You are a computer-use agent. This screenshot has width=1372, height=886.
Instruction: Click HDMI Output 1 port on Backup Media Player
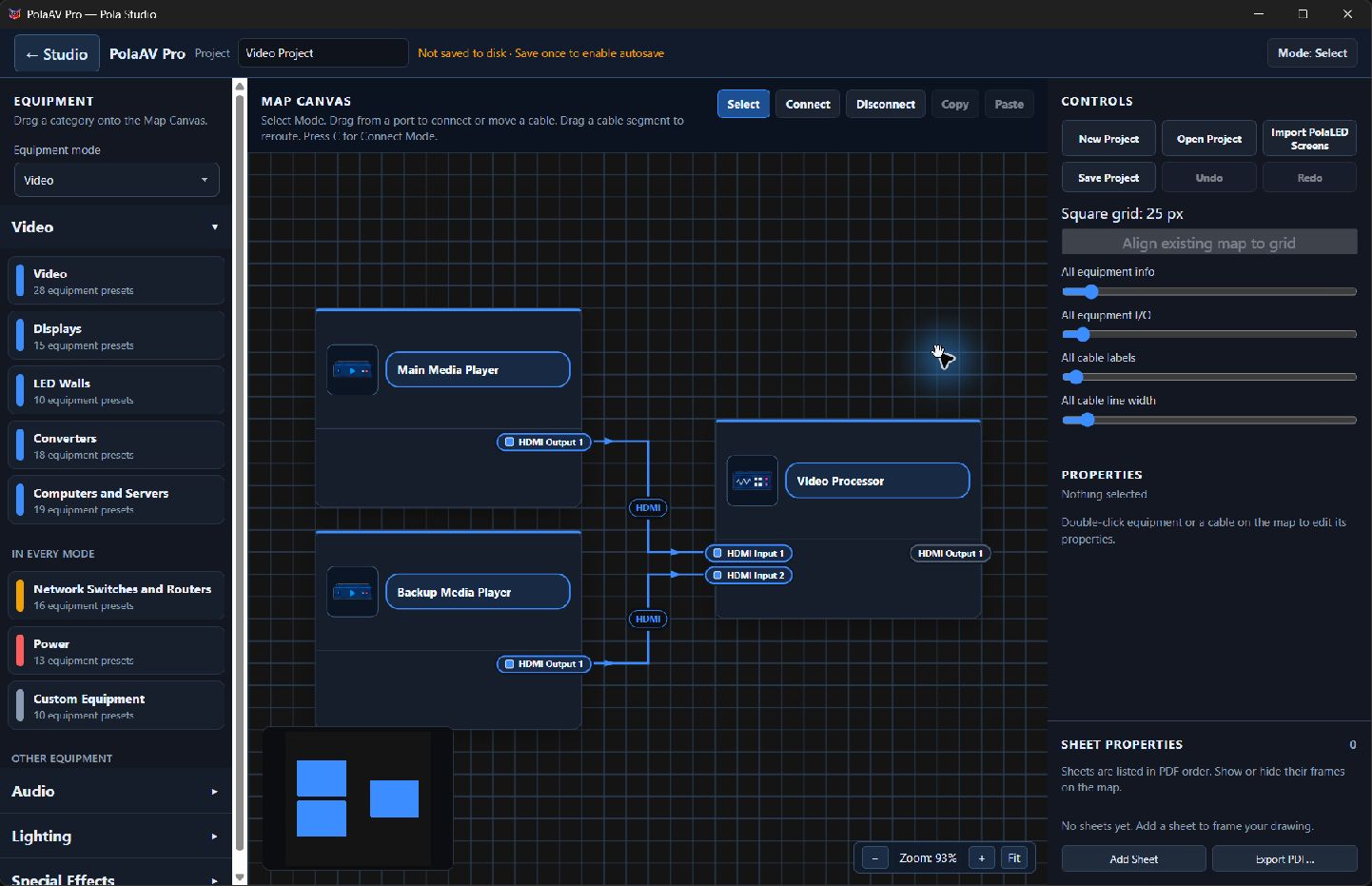pos(544,664)
